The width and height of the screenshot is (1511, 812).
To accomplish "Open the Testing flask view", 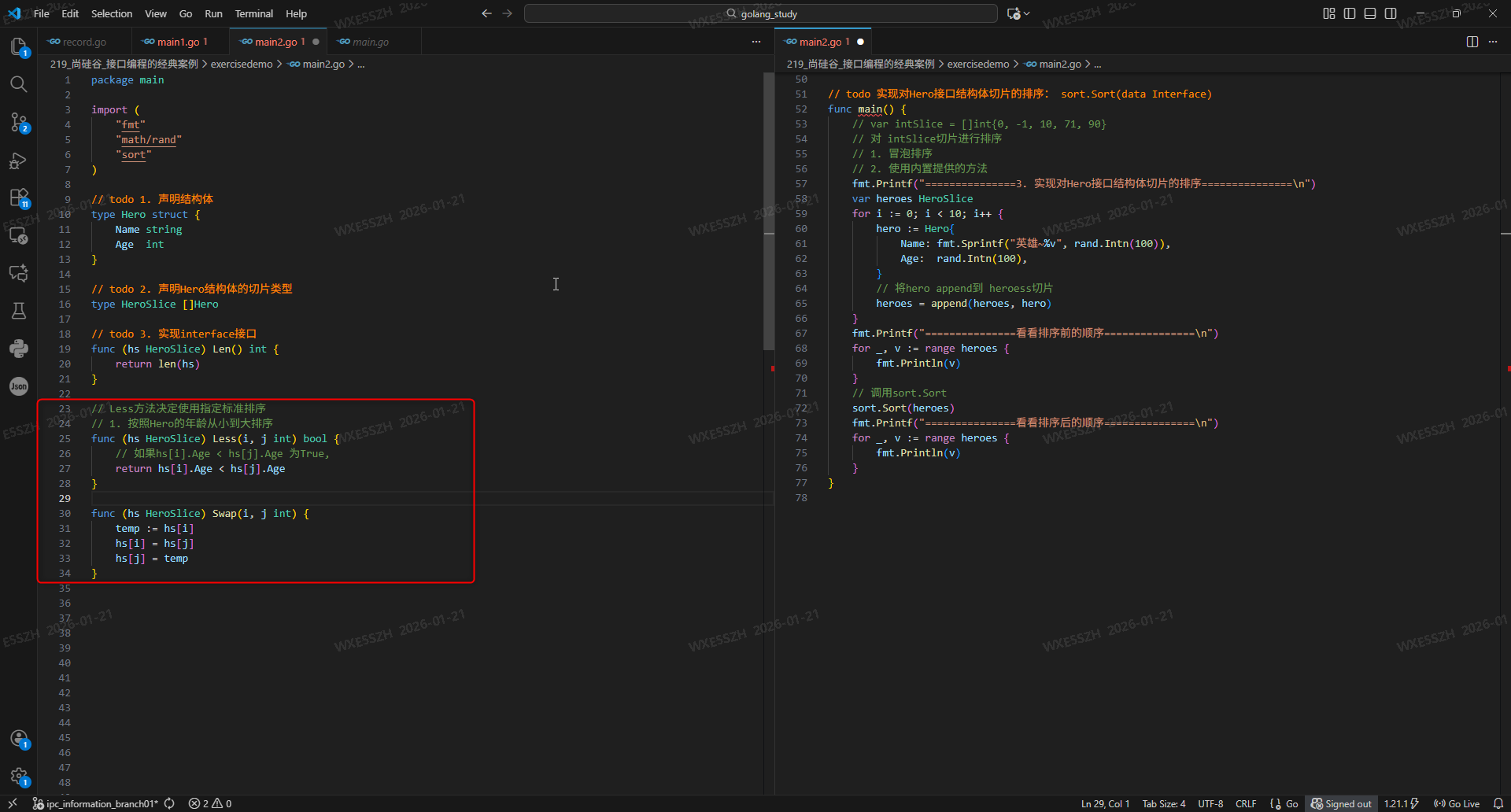I will click(x=19, y=311).
